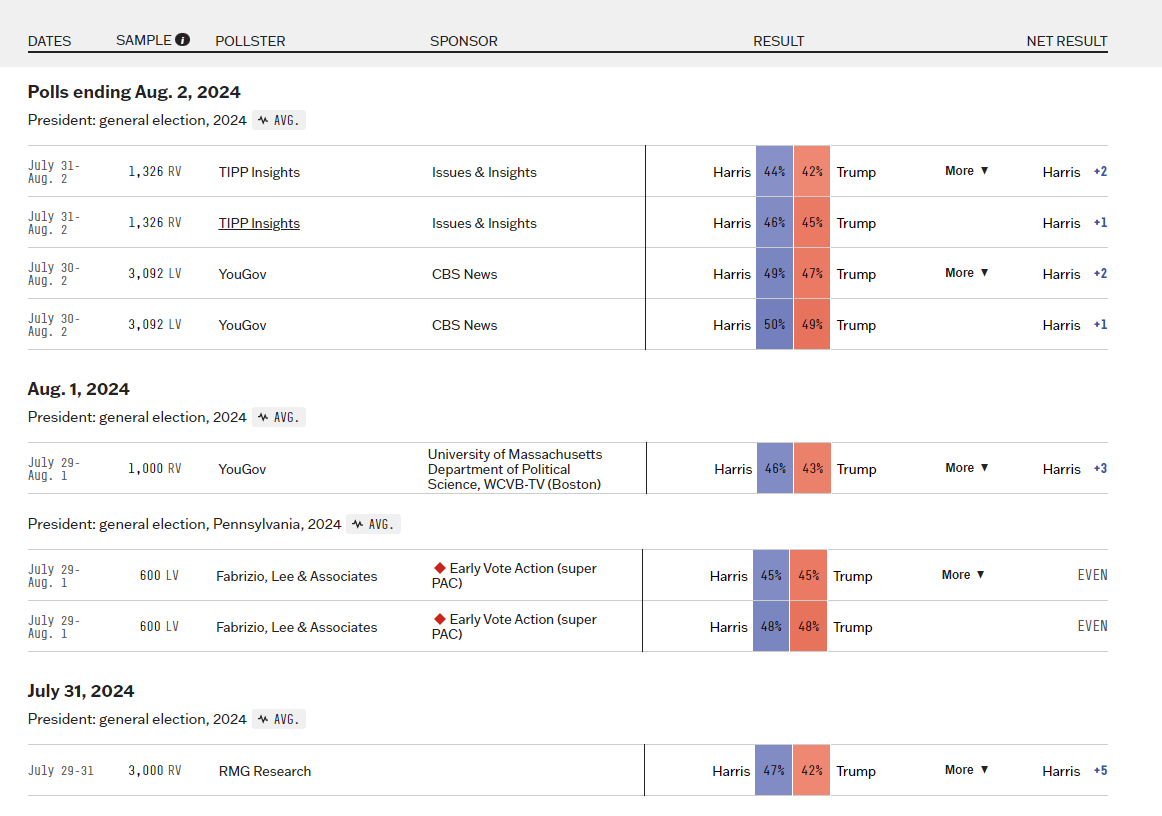Open YouGov pollster in UMass-sponsored row

(x=242, y=469)
